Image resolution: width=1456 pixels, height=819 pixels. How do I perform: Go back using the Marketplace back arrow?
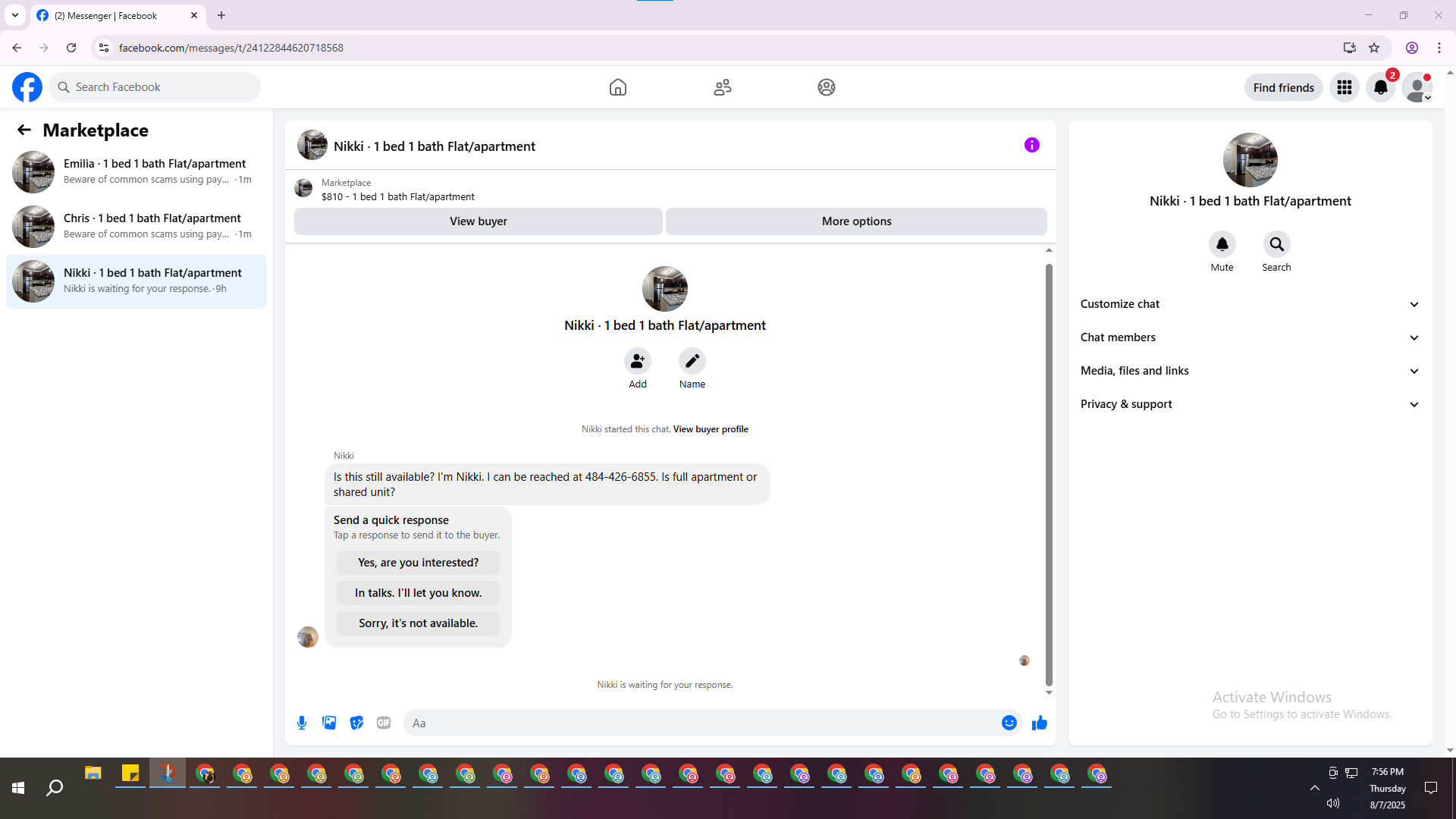24,130
